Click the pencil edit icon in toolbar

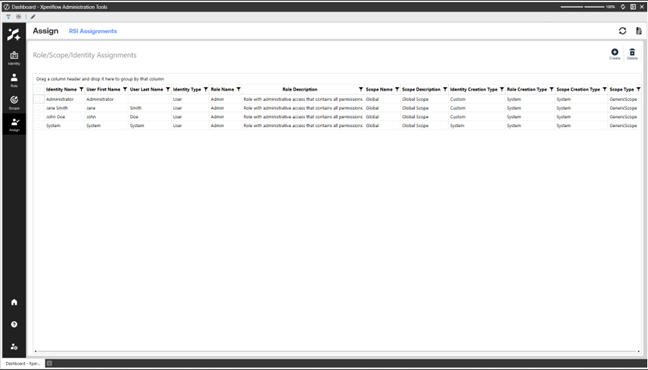tap(33, 17)
